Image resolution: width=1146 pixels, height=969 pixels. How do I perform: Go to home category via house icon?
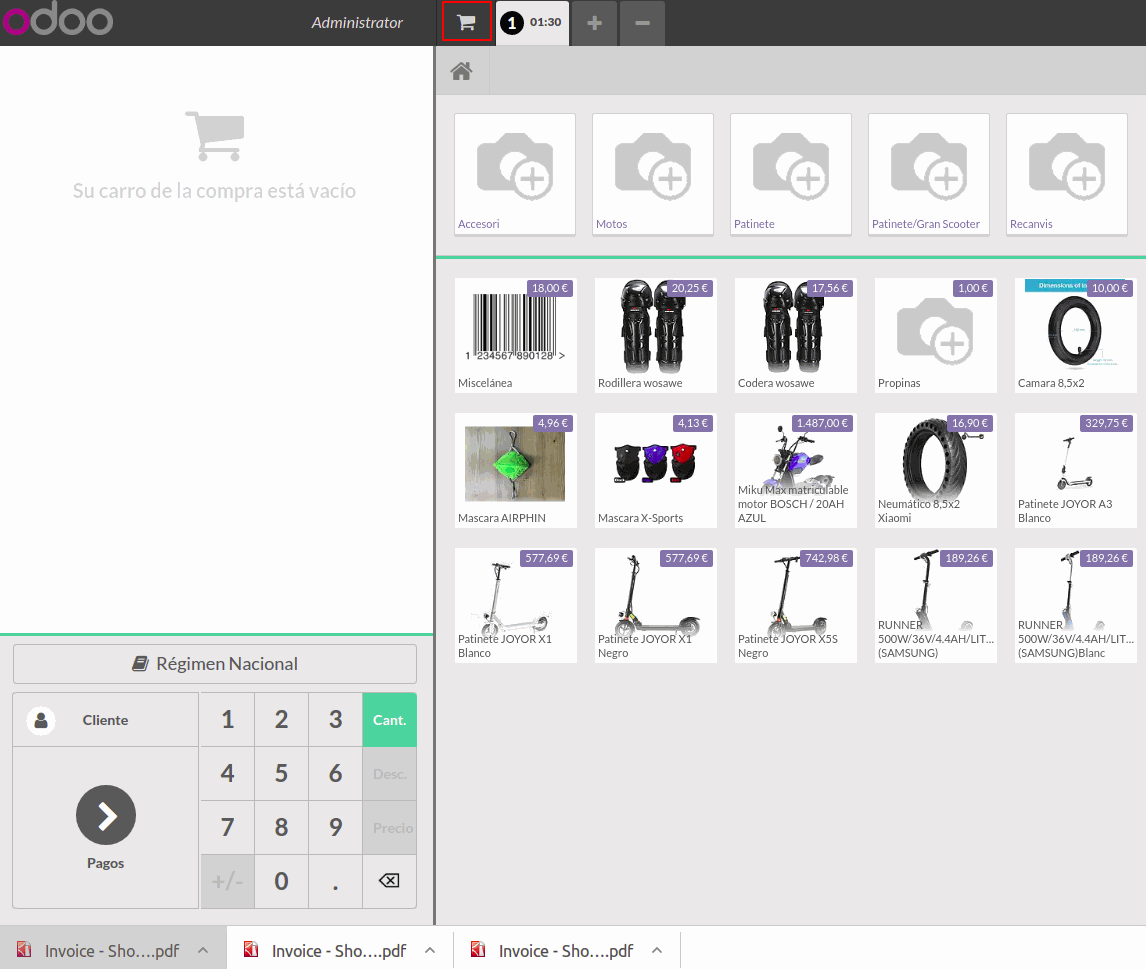coord(461,71)
